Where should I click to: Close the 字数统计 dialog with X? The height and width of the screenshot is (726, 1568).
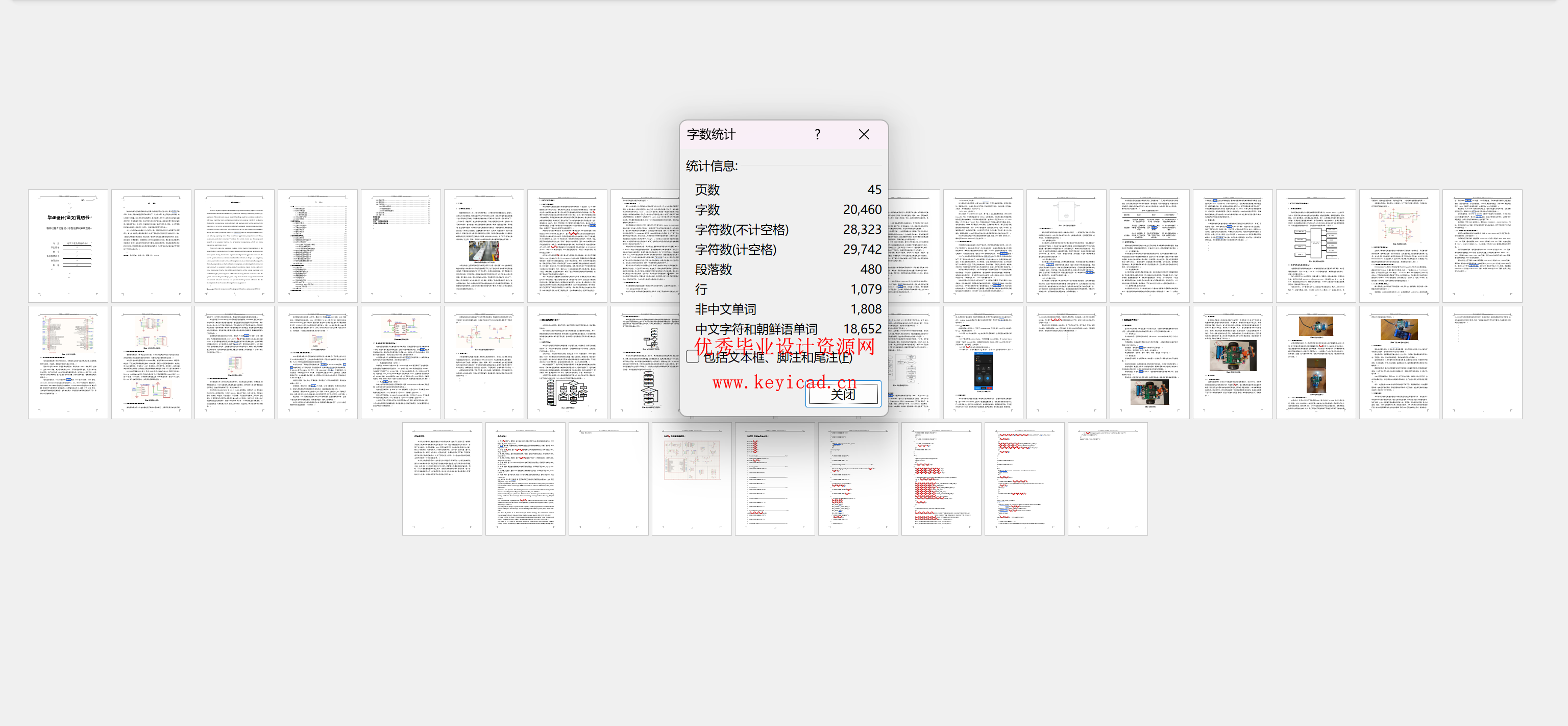(x=864, y=135)
